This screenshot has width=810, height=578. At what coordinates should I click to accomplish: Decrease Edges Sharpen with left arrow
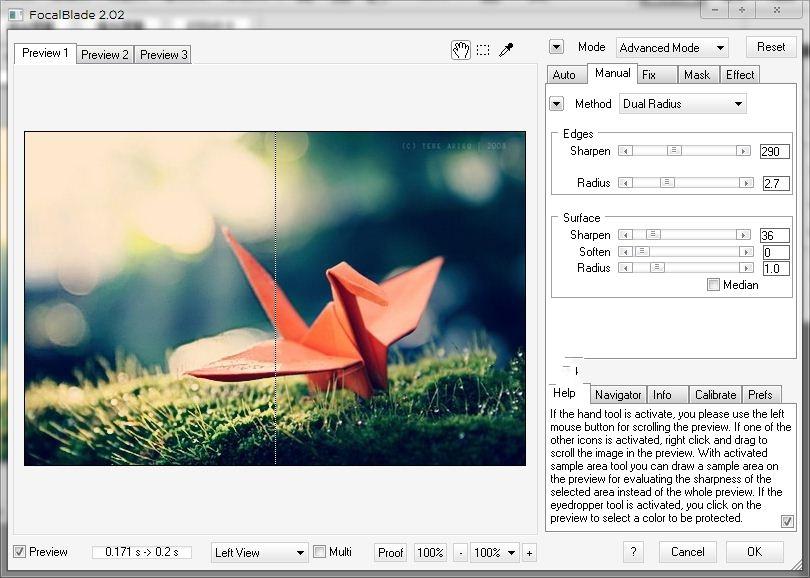pos(626,151)
